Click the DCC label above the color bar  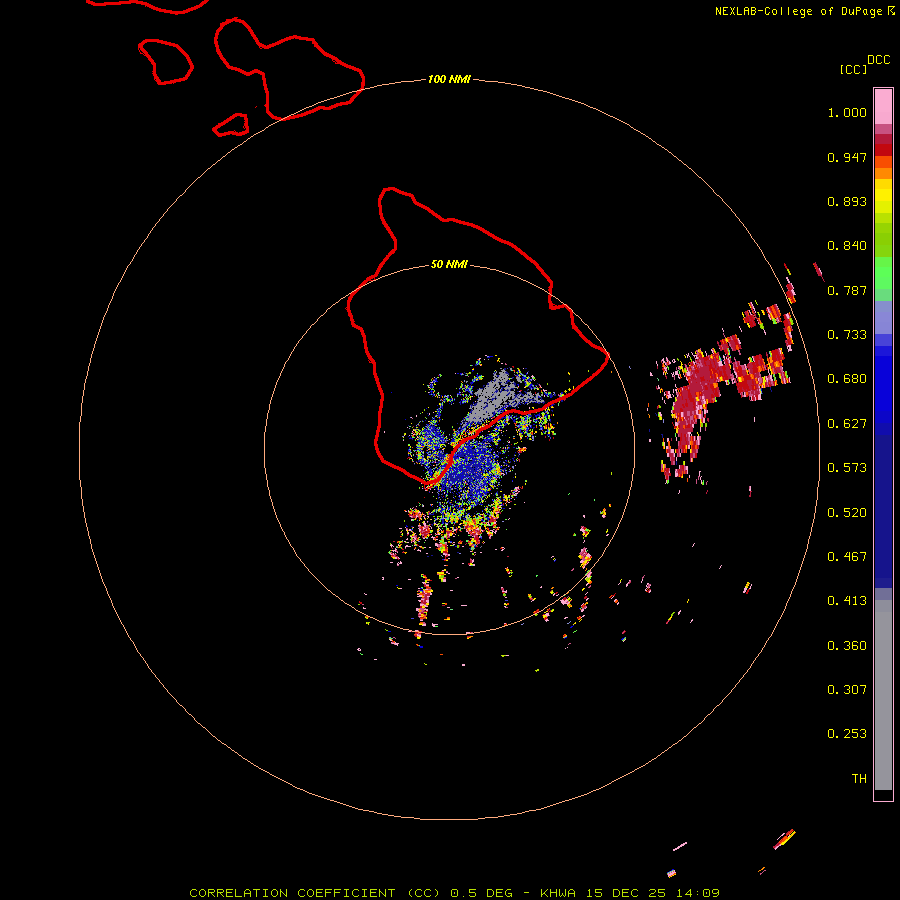coord(878,60)
